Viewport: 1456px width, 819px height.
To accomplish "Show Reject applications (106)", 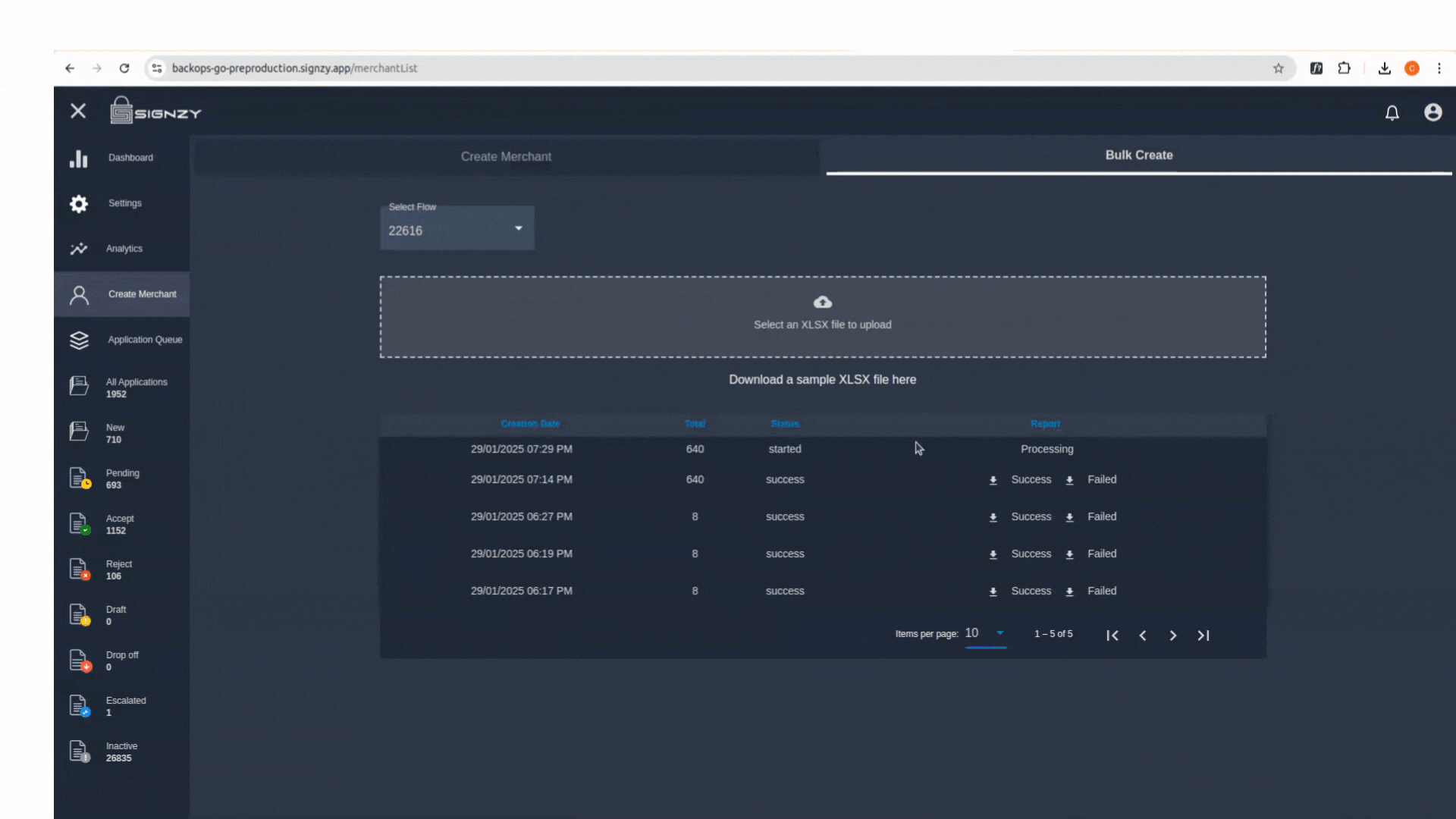I will [121, 570].
